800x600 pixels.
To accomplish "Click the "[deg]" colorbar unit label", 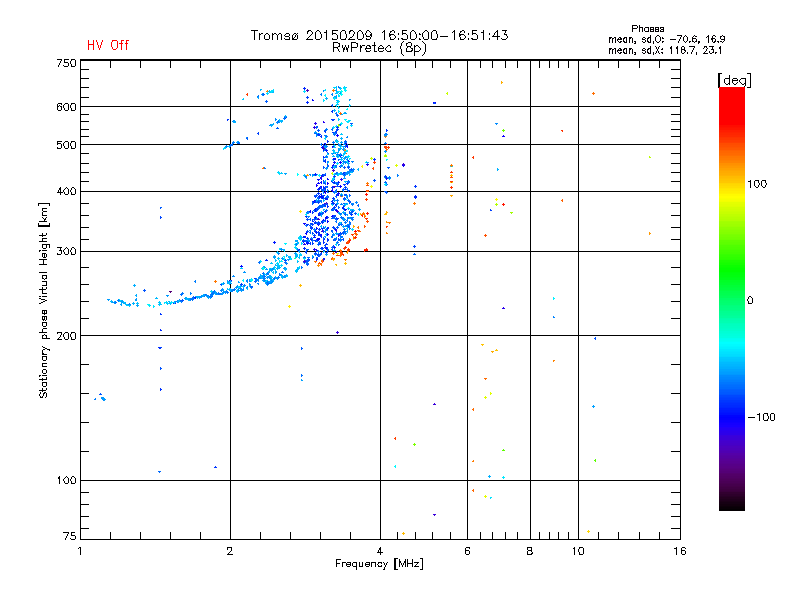I will [x=734, y=80].
